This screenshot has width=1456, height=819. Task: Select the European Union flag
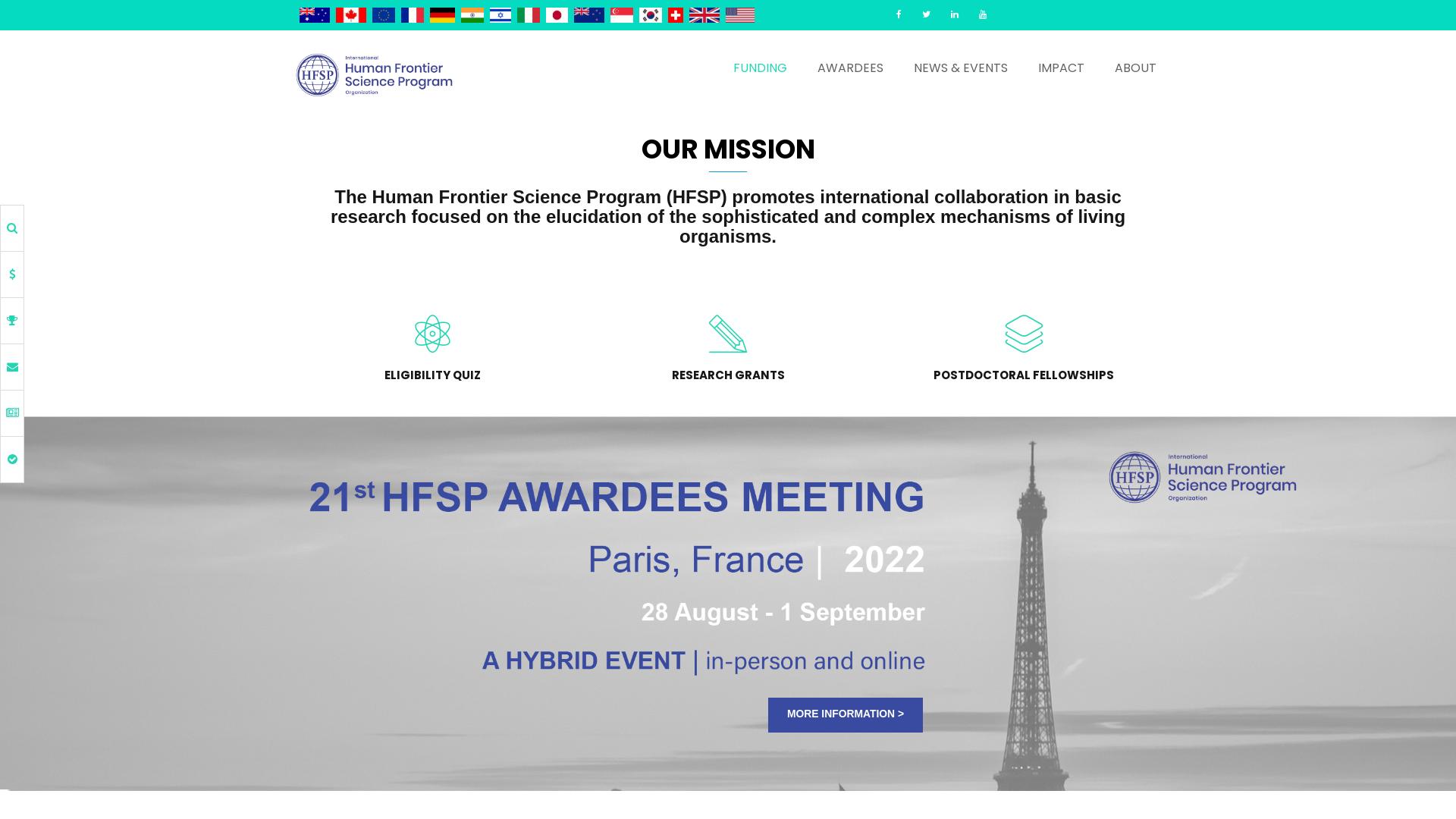383,15
